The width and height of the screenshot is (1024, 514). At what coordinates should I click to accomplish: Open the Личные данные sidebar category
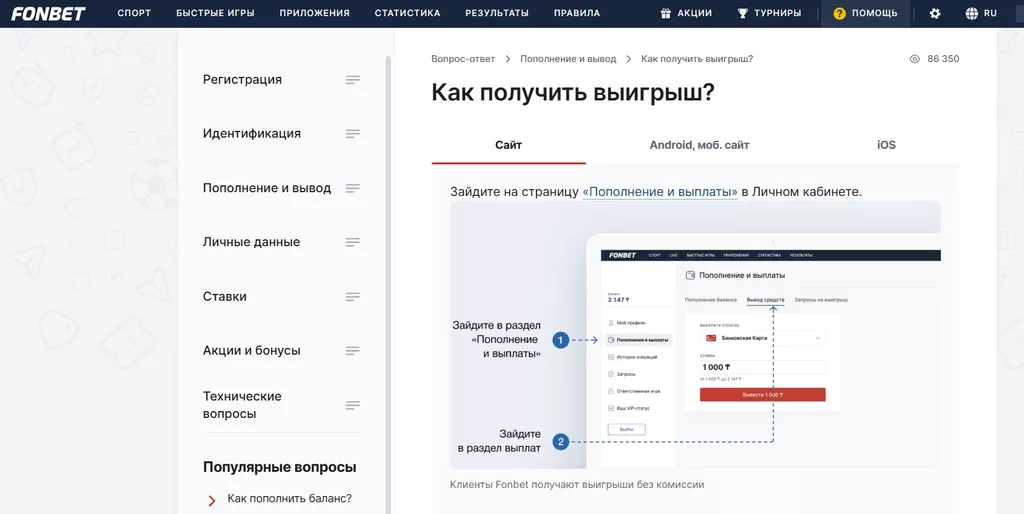pyautogui.click(x=251, y=242)
